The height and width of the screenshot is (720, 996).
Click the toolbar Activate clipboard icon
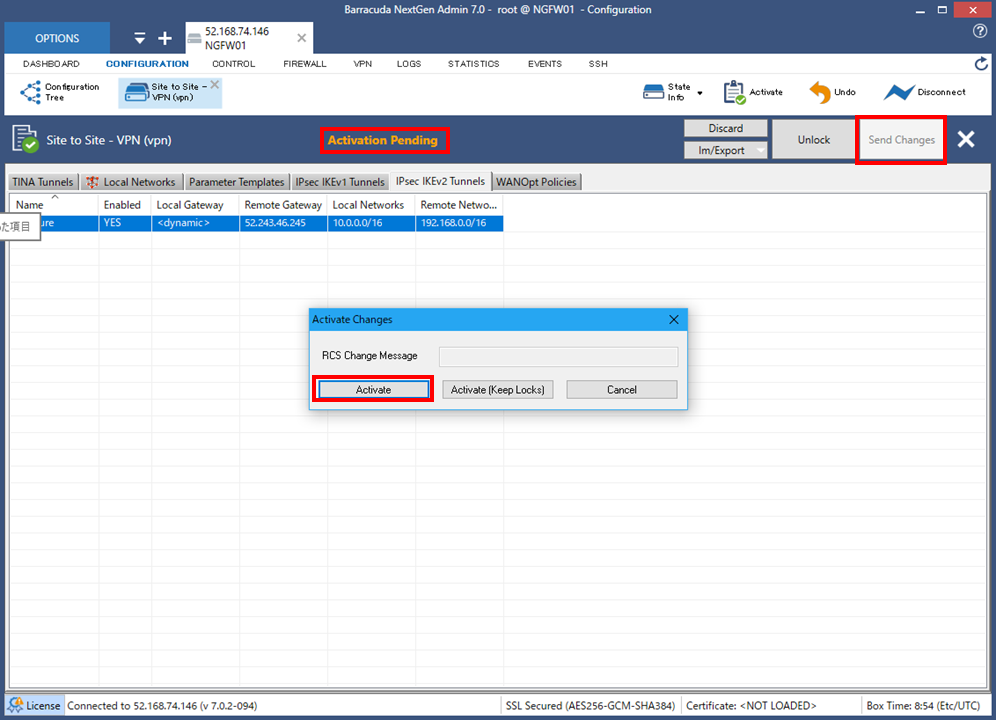coord(734,92)
